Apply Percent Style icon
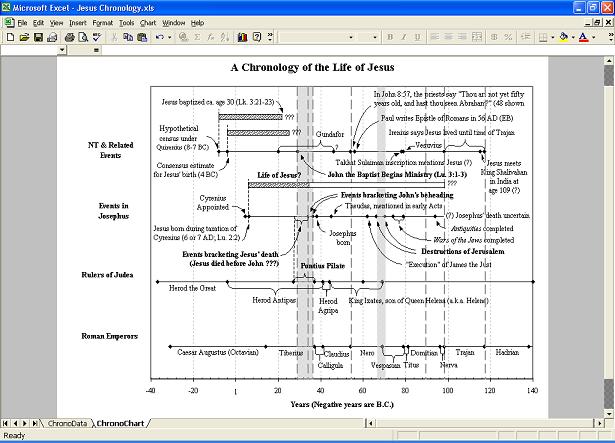The height and width of the screenshot is (443, 615). [508, 37]
